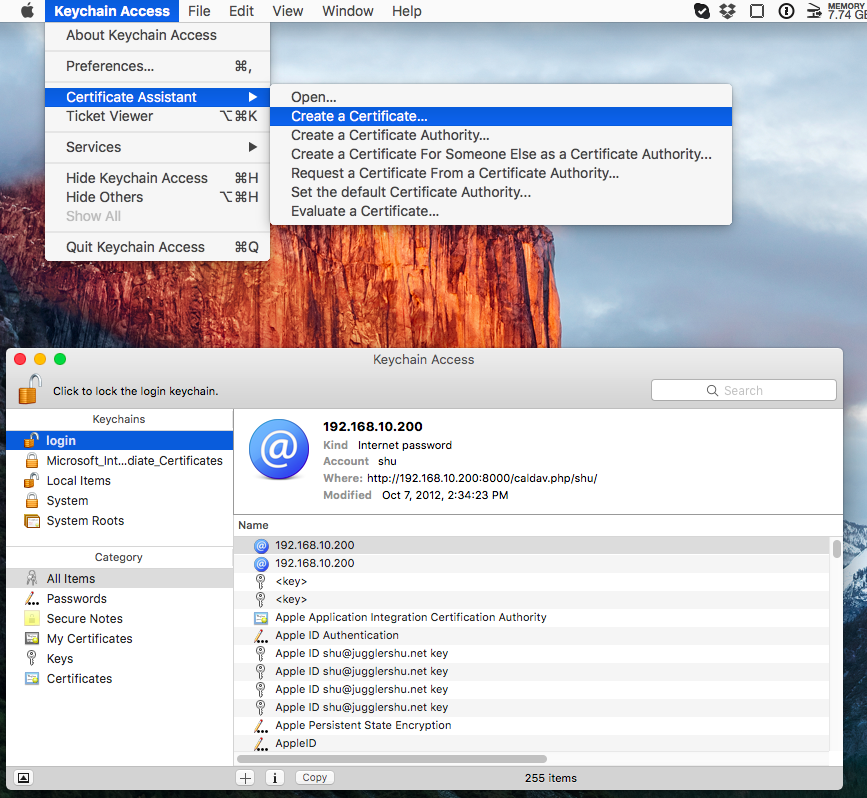
Task: Select the Local Items keychain
Action: click(119, 480)
